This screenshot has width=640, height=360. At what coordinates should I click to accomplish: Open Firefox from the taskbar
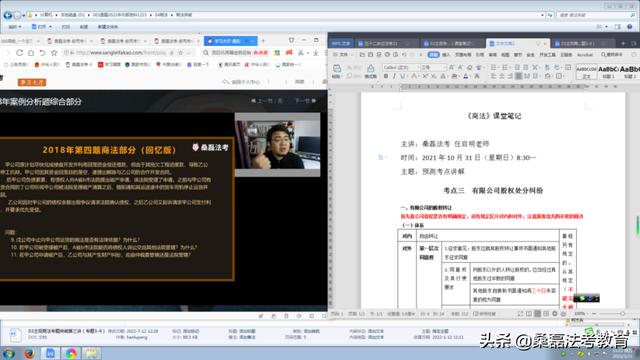coord(29,353)
